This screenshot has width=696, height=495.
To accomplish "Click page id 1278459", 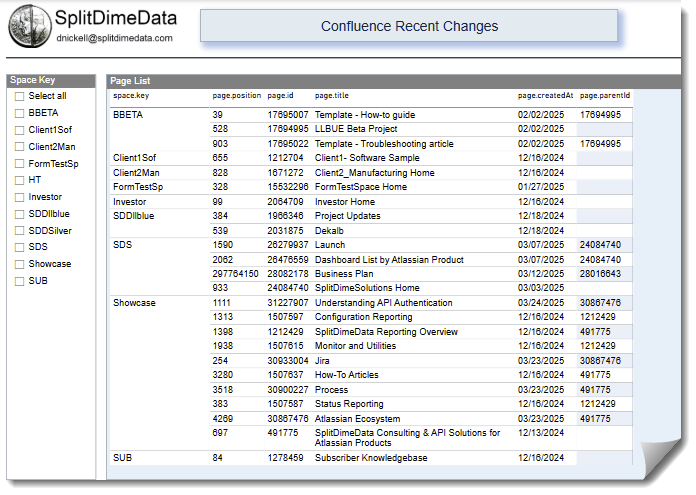I will coord(285,458).
